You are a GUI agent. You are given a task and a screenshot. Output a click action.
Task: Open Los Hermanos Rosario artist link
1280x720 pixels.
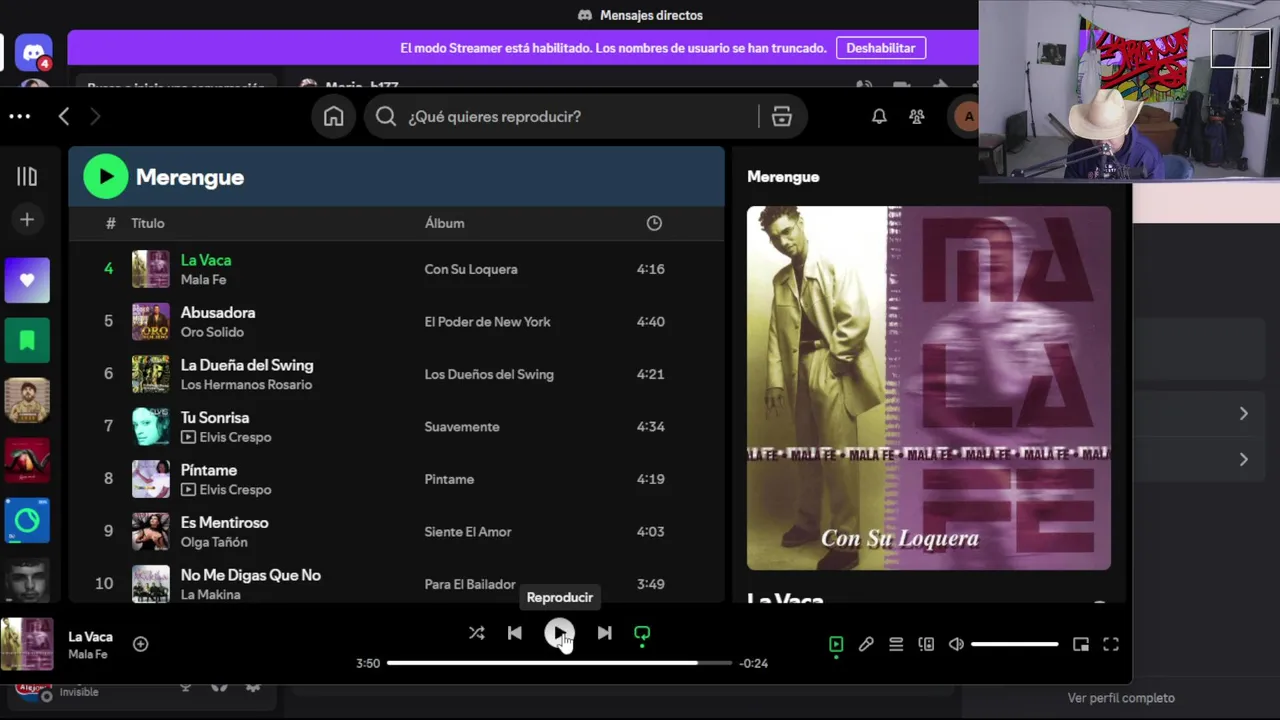tap(246, 385)
